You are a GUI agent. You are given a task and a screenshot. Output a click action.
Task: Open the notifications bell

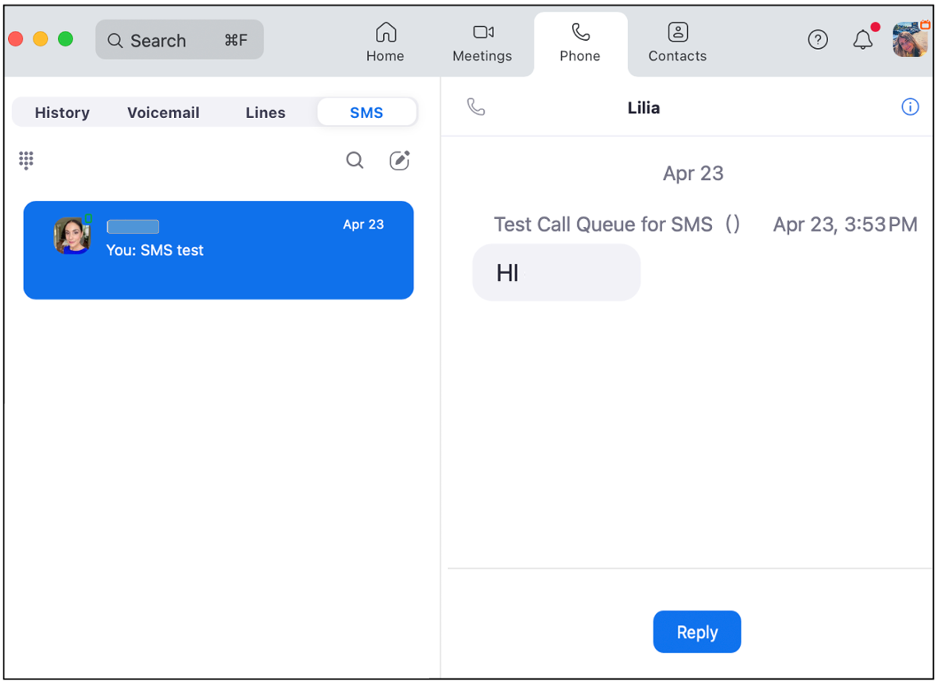(863, 40)
